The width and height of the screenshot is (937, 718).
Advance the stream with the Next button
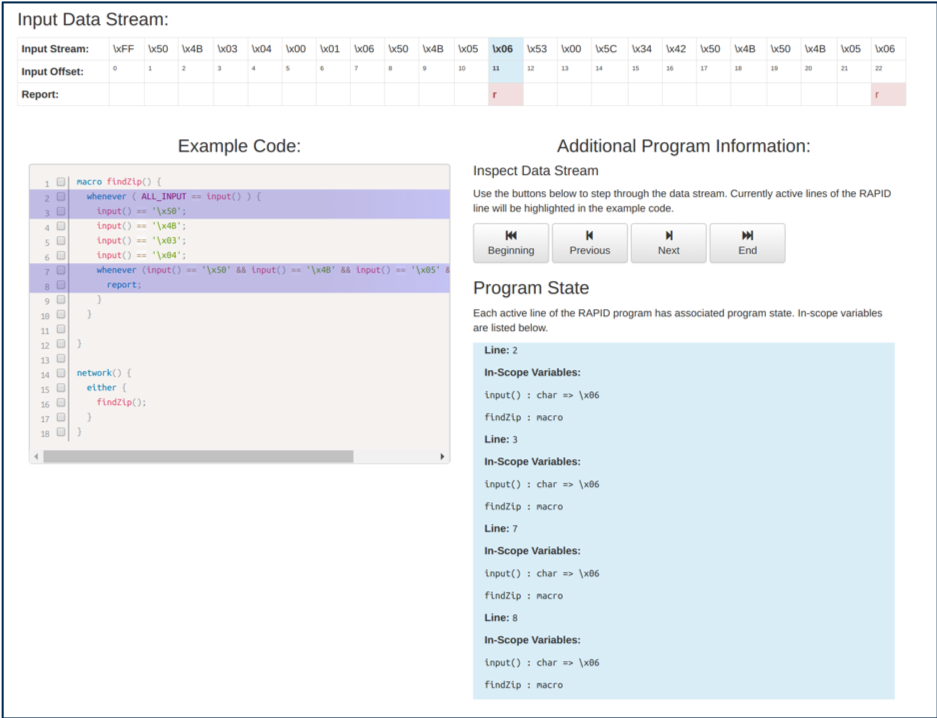[x=668, y=243]
